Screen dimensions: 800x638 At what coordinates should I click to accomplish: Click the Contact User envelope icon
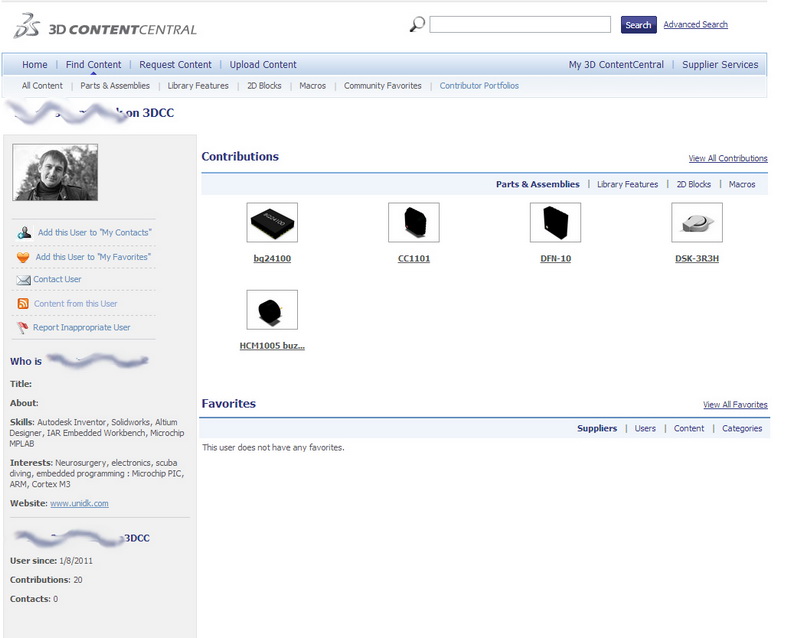coord(23,280)
